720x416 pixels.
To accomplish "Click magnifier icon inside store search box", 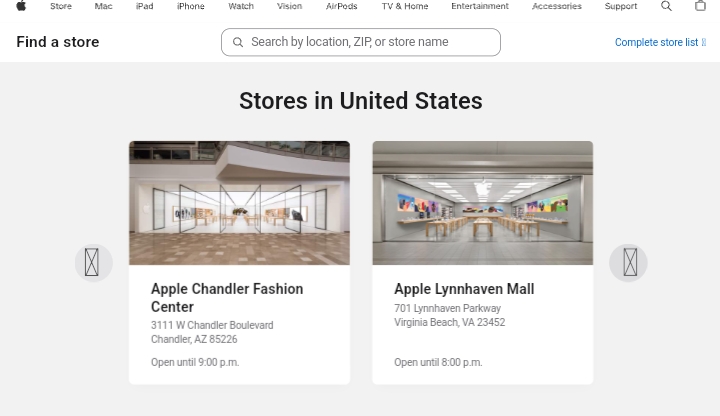I will coord(238,42).
